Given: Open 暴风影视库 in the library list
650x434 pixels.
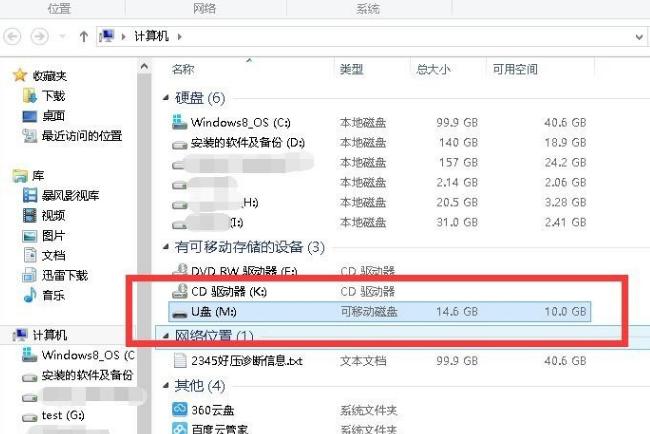Looking at the screenshot, I should (70, 195).
